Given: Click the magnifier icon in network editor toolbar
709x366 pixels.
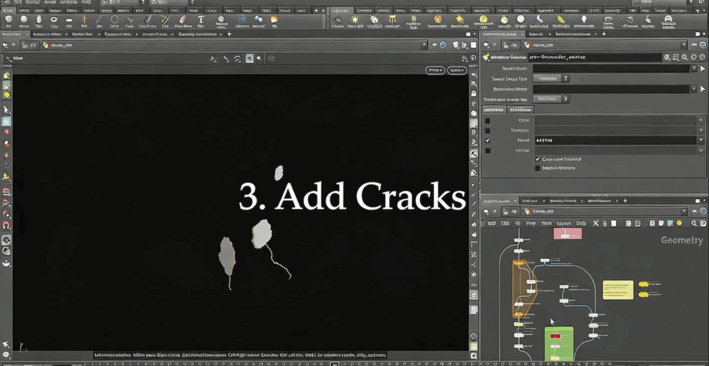Looking at the screenshot, I should coord(694,223).
